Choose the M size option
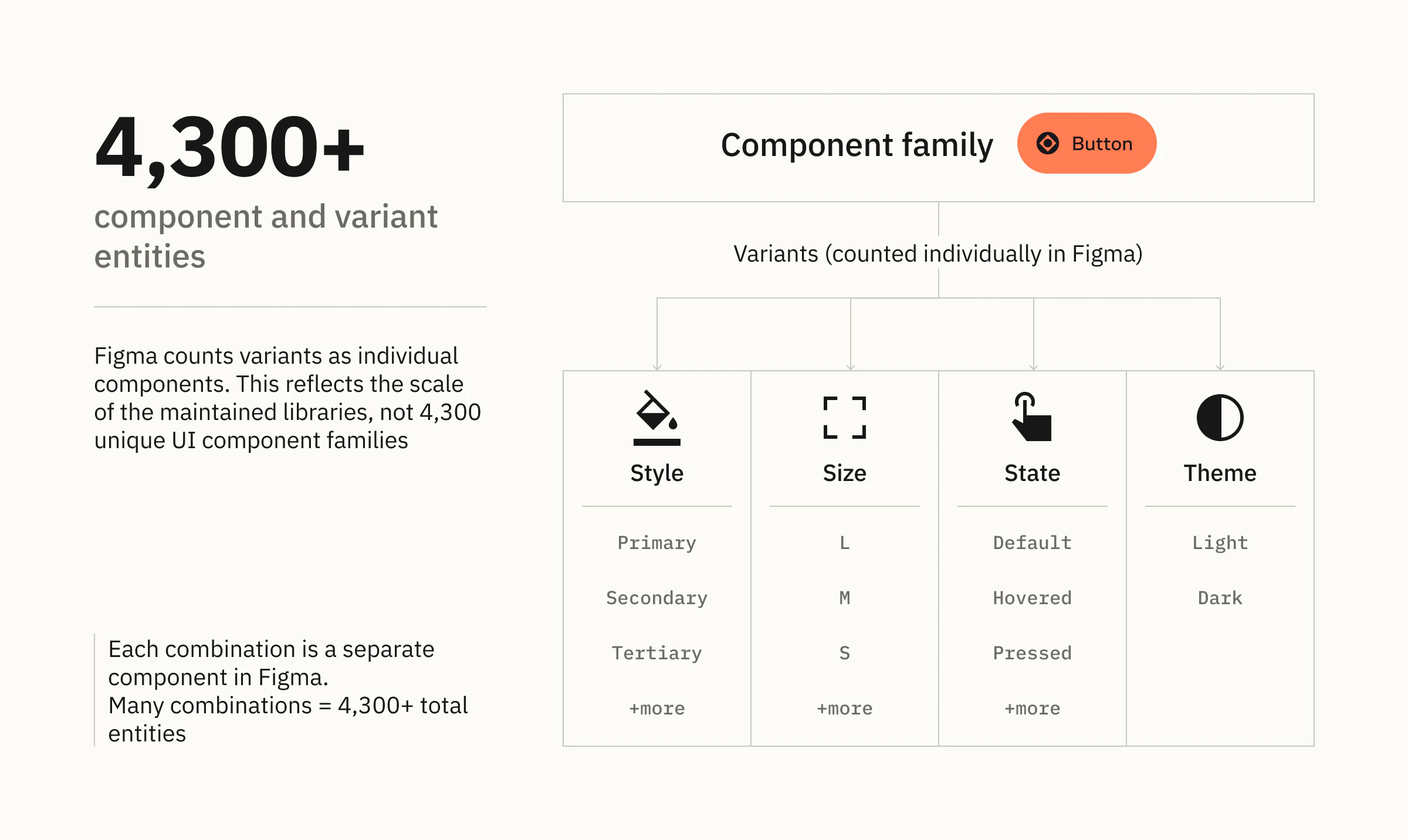Viewport: 1408px width, 840px height. click(844, 598)
